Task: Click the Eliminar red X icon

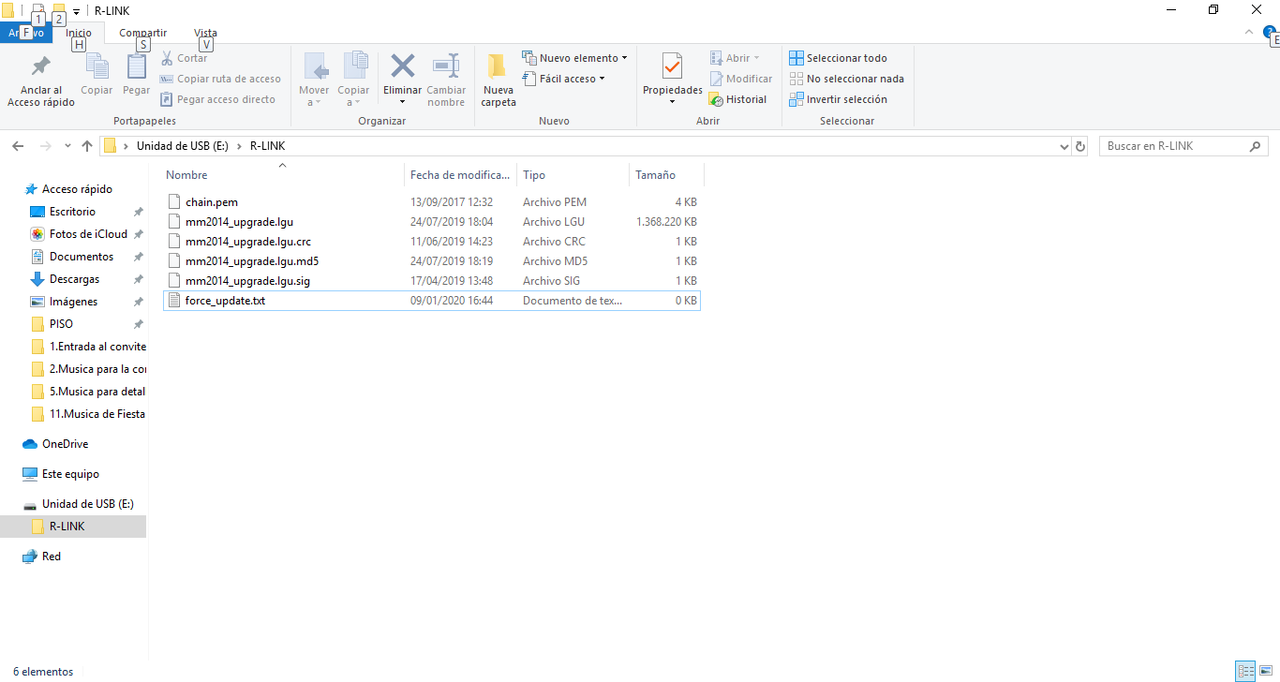Action: pyautogui.click(x=402, y=66)
